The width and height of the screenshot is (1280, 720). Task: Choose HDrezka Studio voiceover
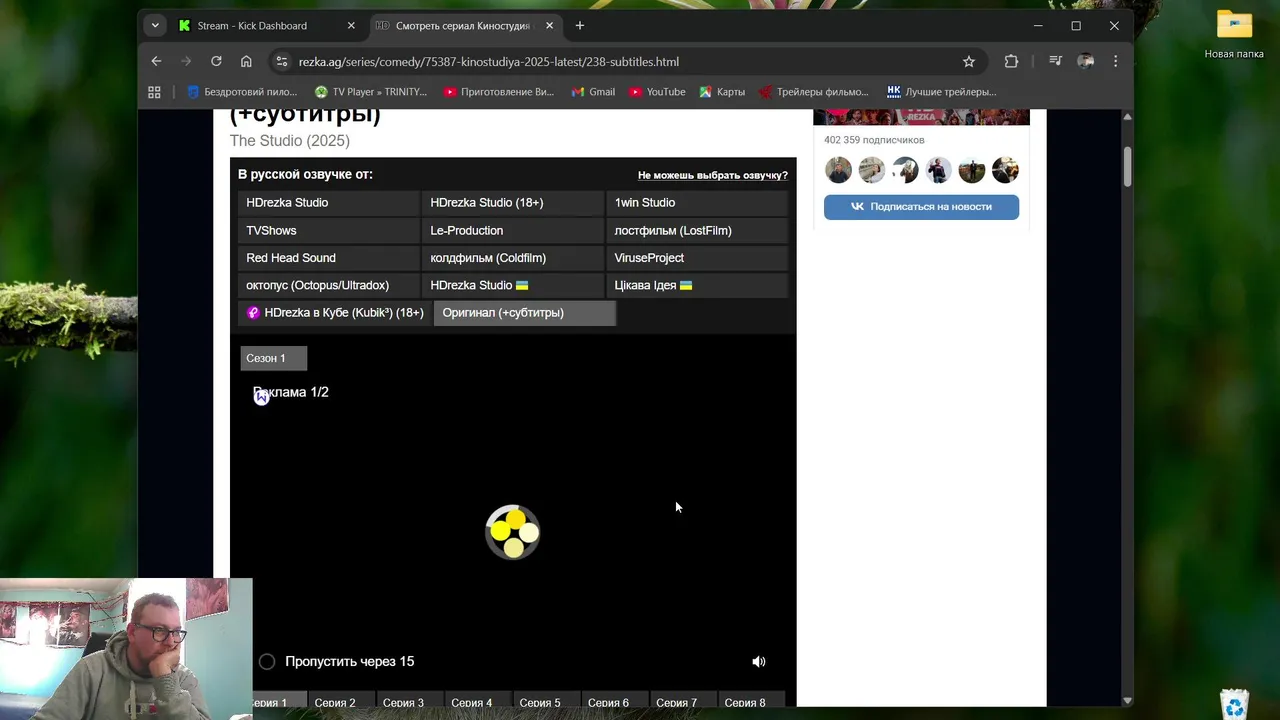(x=329, y=202)
